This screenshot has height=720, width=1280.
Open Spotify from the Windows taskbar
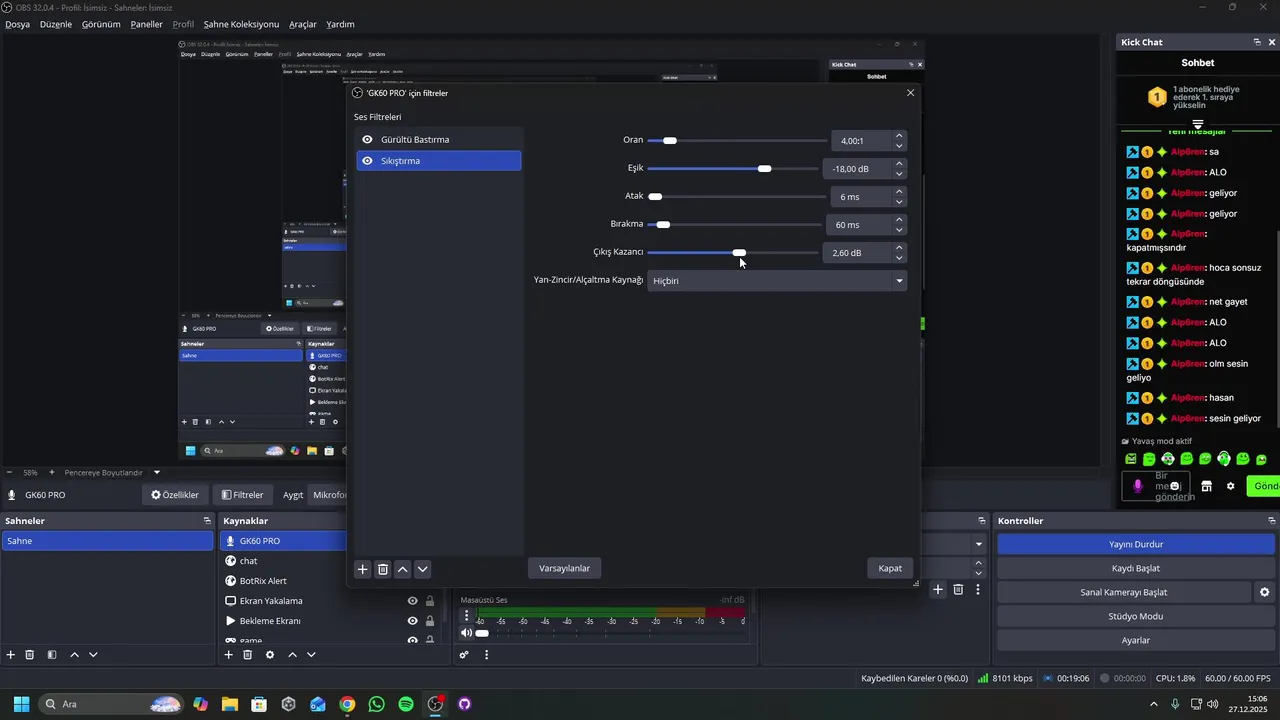click(406, 704)
